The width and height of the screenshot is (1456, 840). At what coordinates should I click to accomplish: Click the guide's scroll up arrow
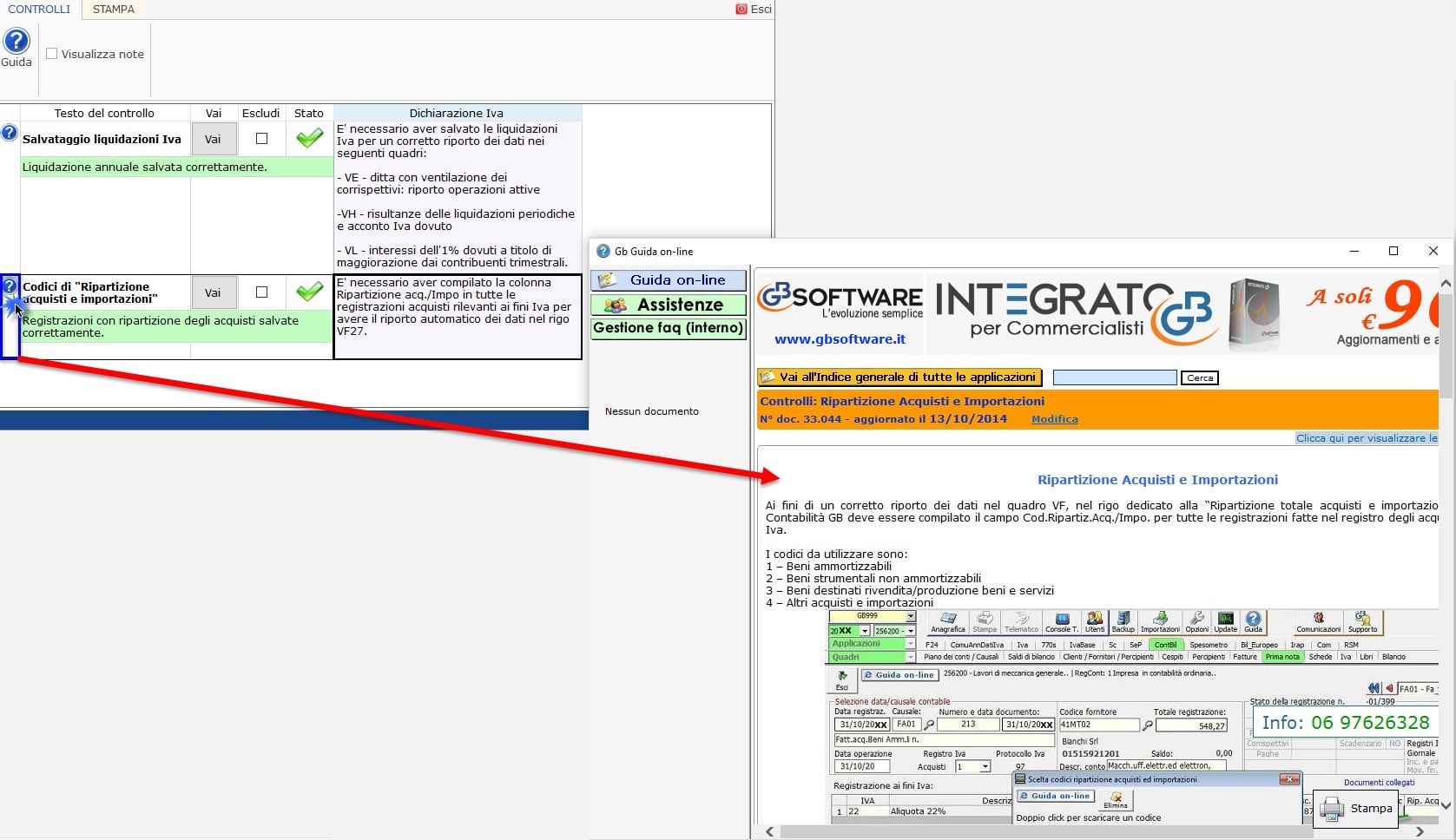click(x=1446, y=284)
